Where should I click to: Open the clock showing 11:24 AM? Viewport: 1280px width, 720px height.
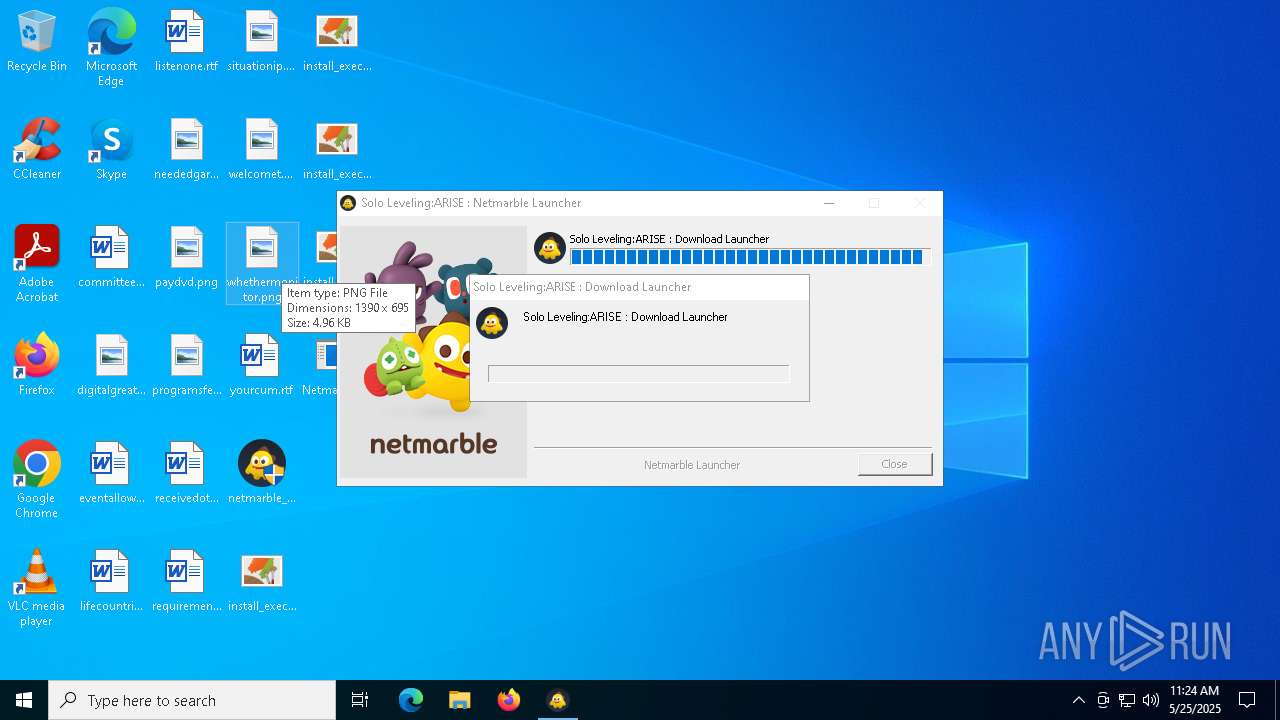point(1195,700)
